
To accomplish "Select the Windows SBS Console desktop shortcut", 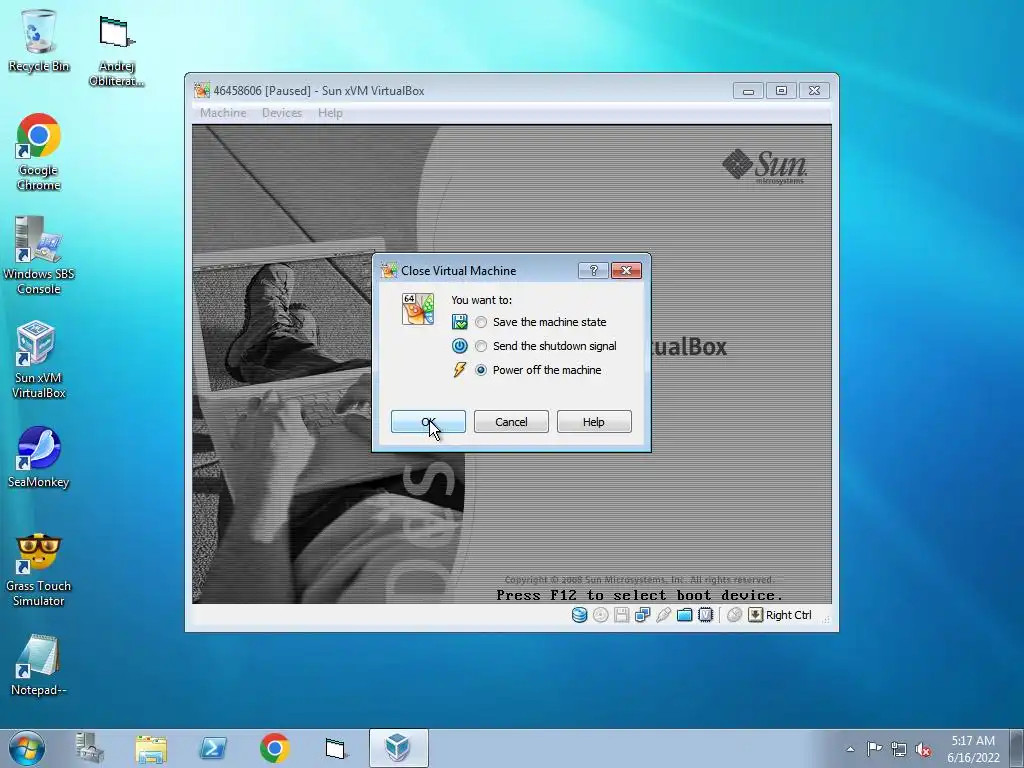I will point(39,255).
